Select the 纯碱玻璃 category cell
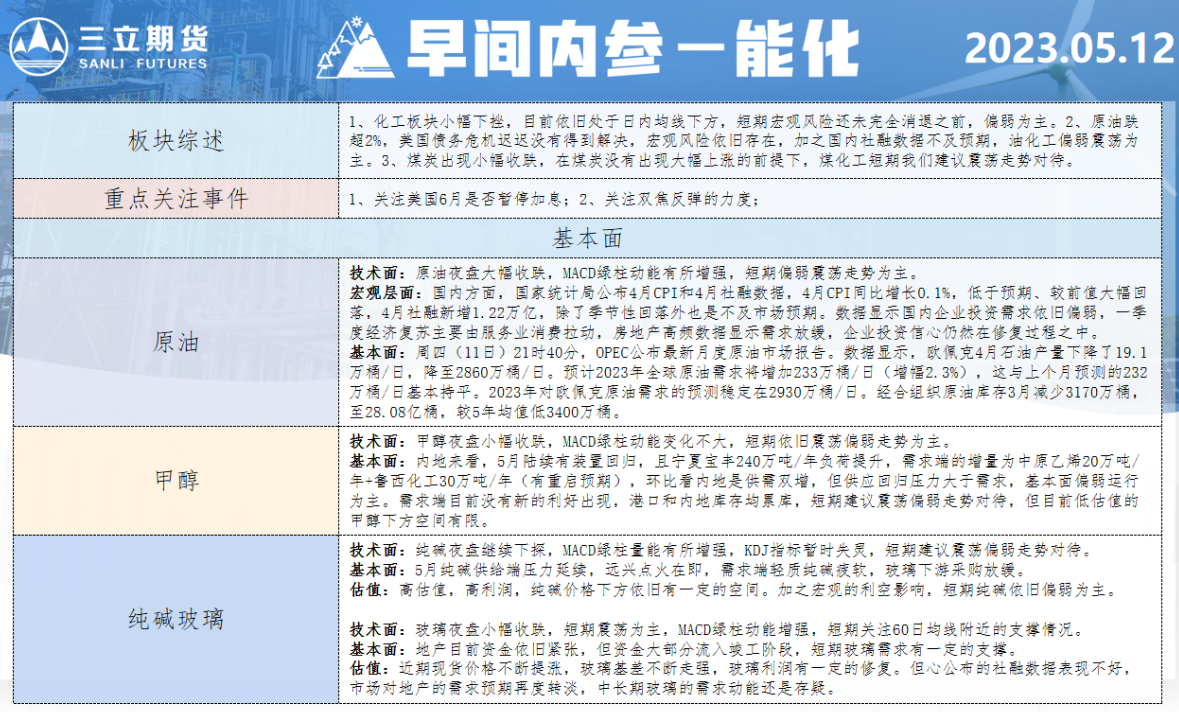This screenshot has width=1179, height=712. point(176,618)
